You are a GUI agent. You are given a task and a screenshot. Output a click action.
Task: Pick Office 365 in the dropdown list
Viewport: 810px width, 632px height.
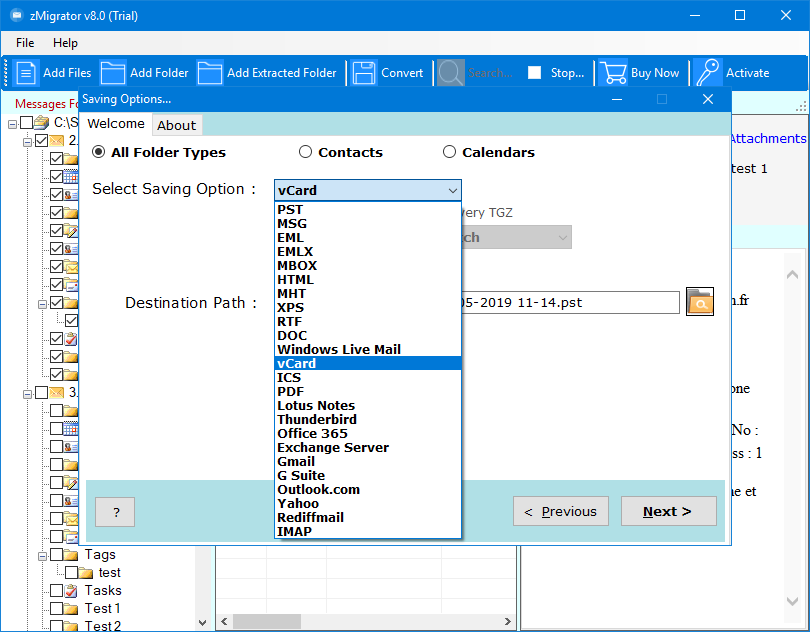pos(312,434)
